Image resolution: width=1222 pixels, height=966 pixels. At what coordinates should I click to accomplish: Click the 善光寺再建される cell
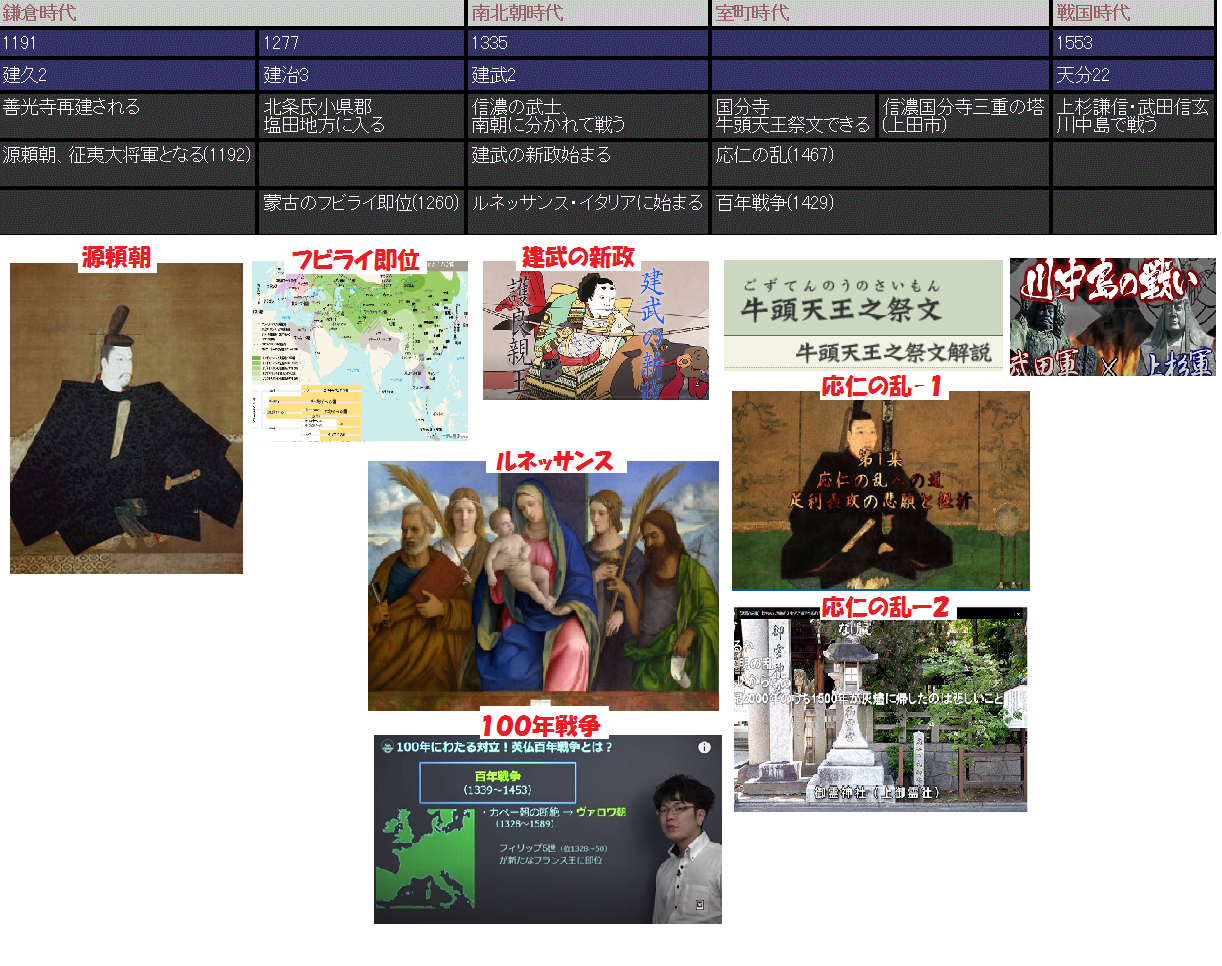point(128,116)
